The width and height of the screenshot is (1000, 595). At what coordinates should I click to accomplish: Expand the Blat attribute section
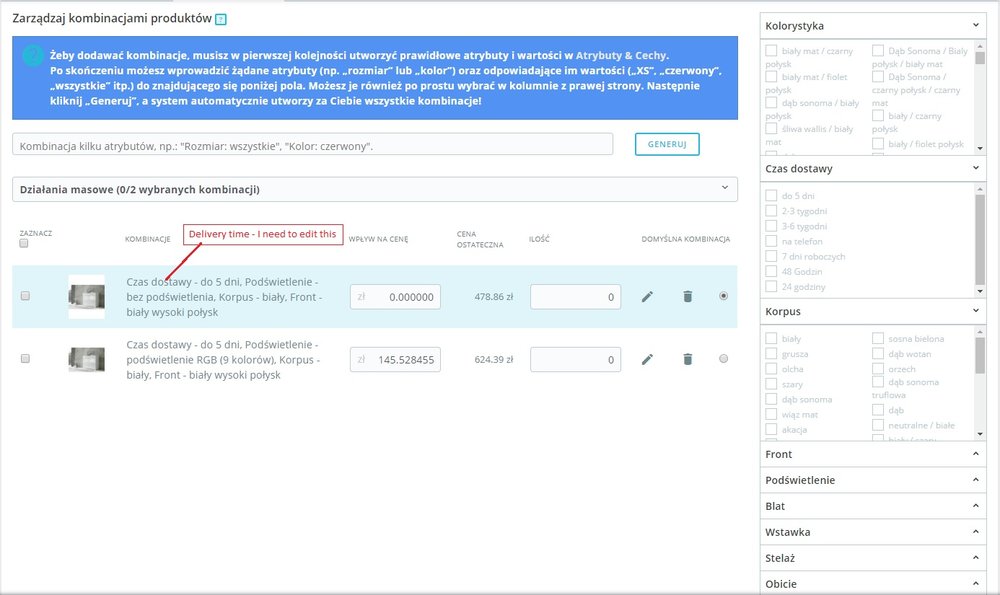[x=975, y=506]
